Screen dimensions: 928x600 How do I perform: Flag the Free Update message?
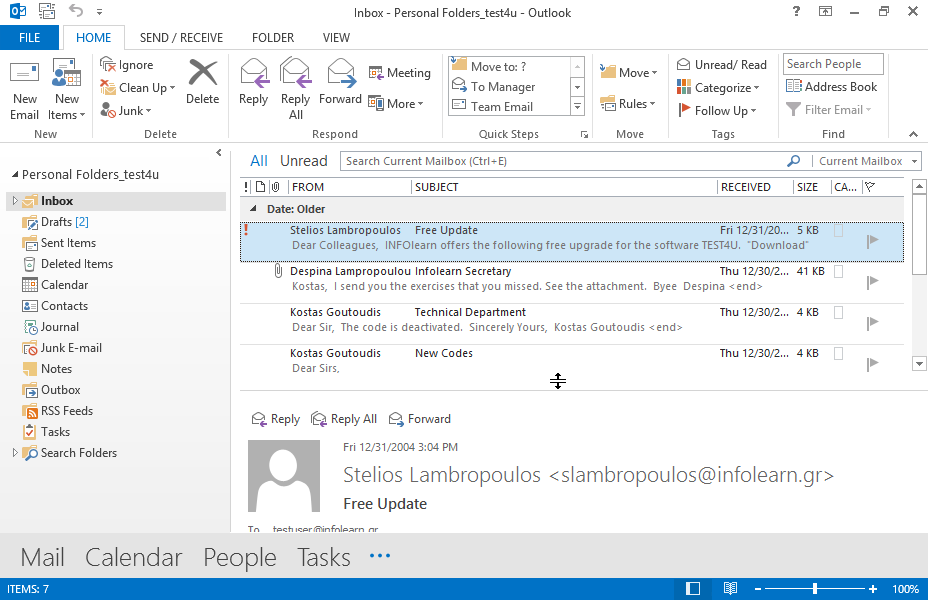coord(872,241)
